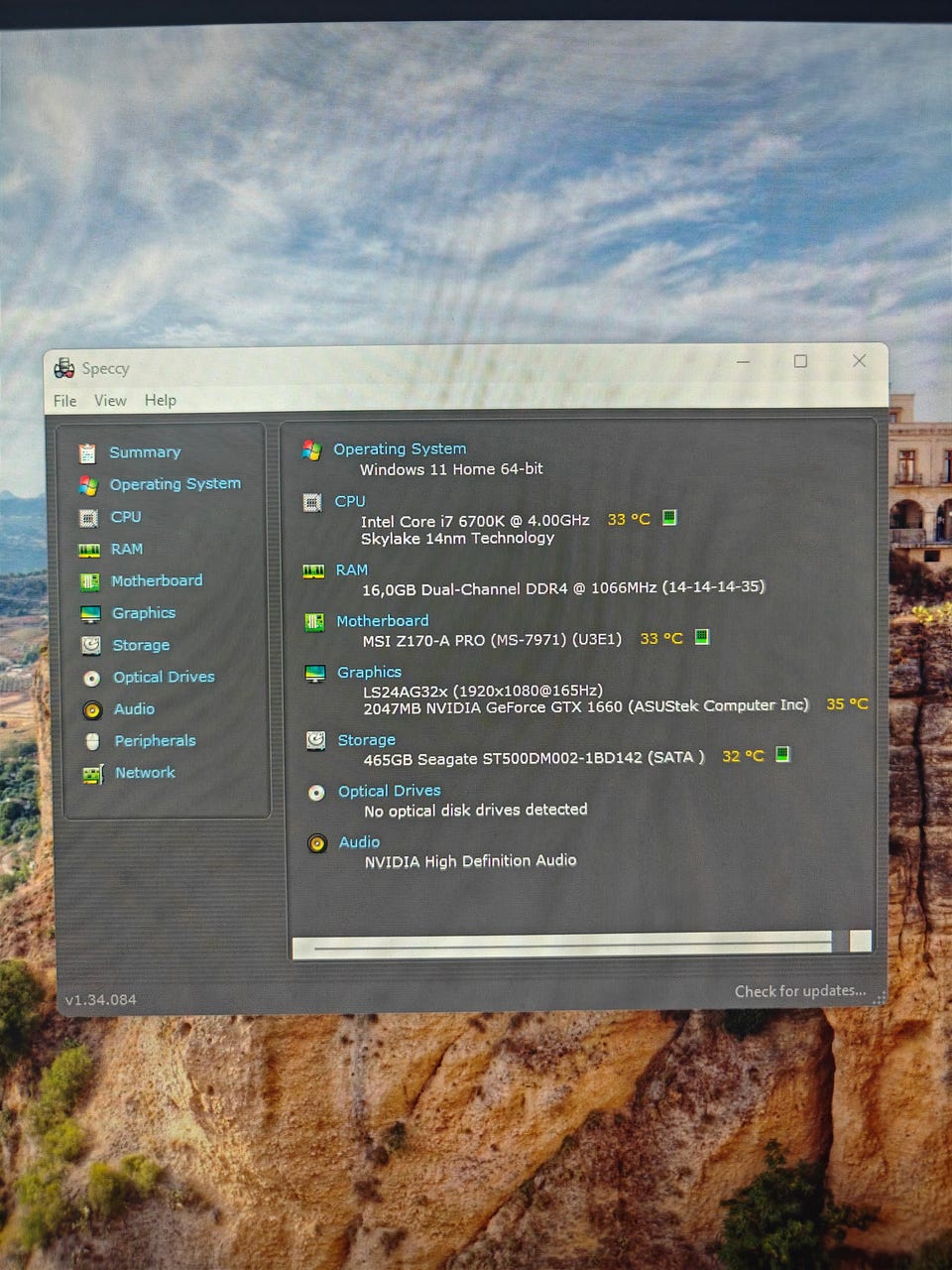Click the Peripherals mouse icon in sidebar
952x1270 pixels.
(x=92, y=742)
